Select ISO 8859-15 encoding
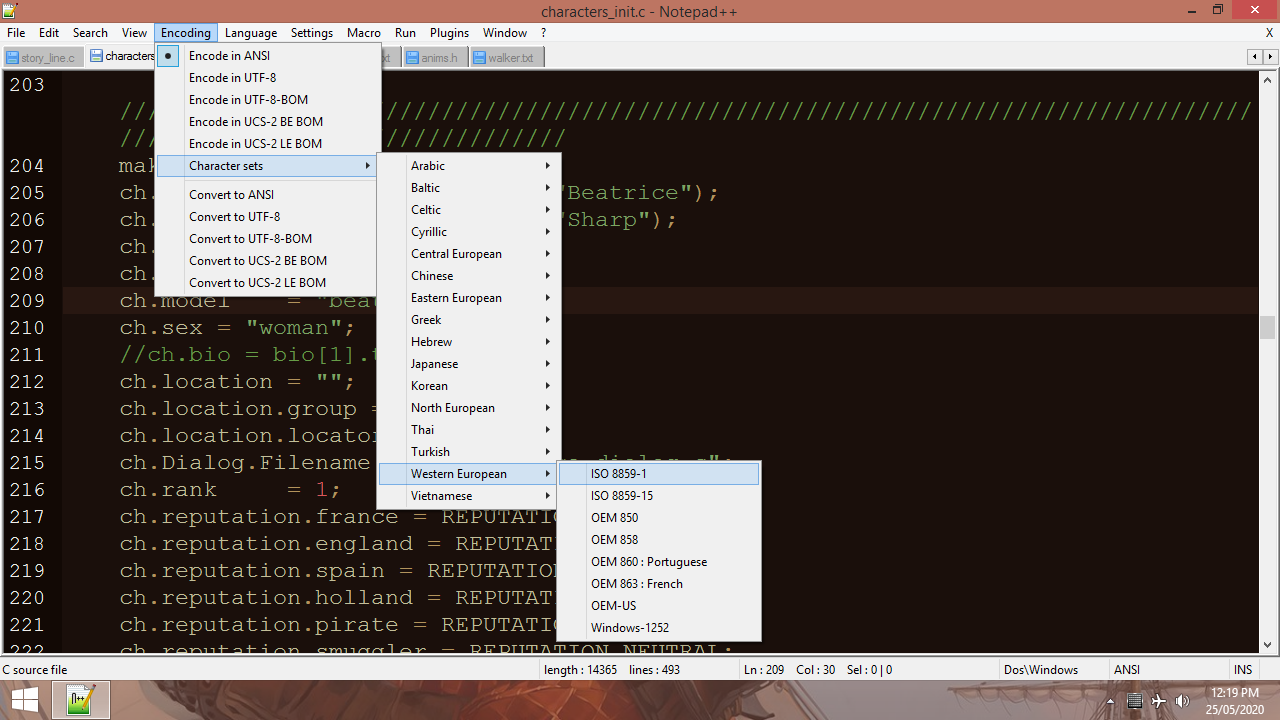The image size is (1280, 720). point(659,496)
